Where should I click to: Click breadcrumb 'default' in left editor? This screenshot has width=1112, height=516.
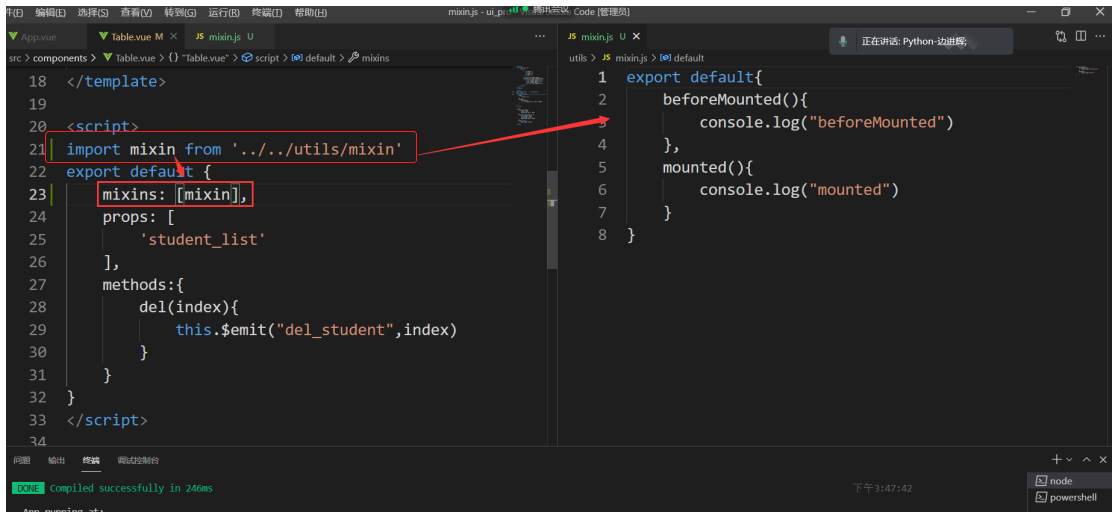click(313, 58)
